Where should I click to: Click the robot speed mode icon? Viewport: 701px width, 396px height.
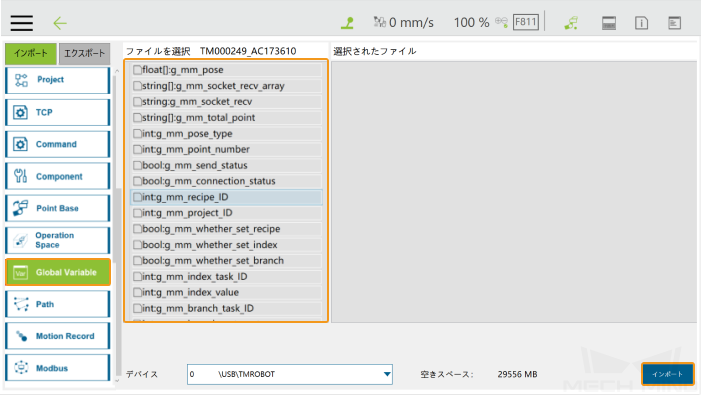379,22
